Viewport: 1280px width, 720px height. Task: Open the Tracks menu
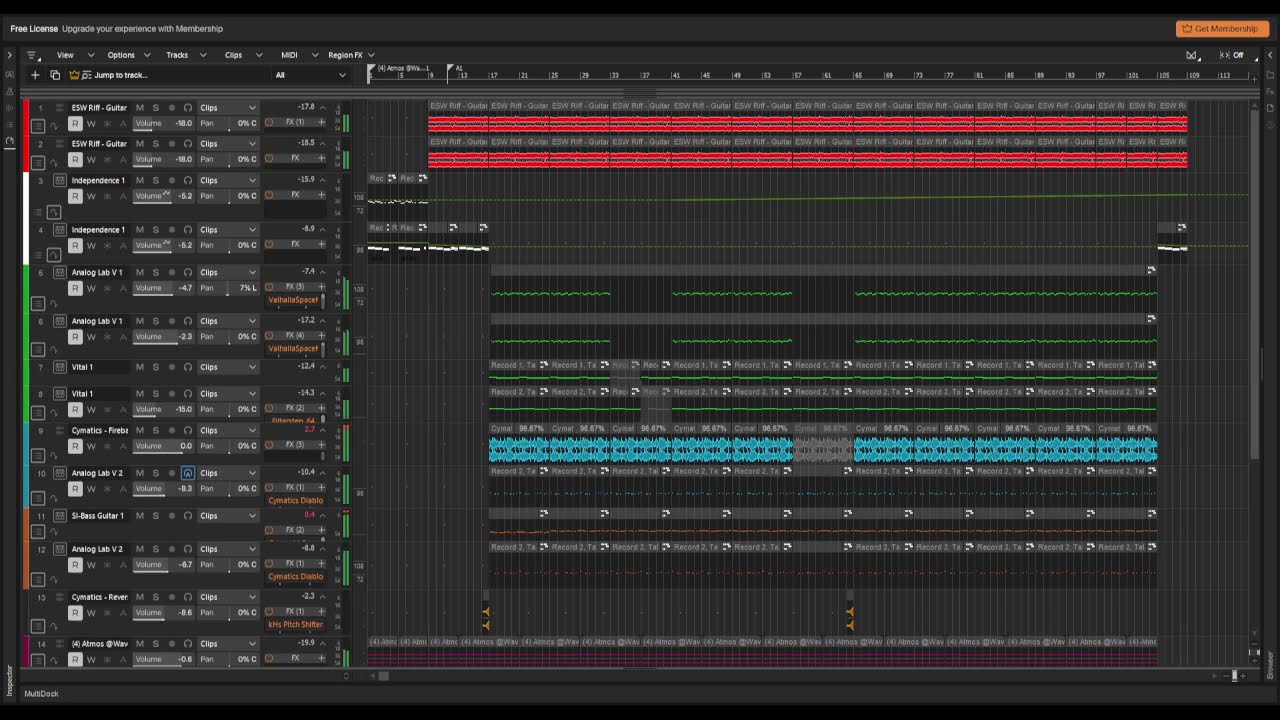177,55
